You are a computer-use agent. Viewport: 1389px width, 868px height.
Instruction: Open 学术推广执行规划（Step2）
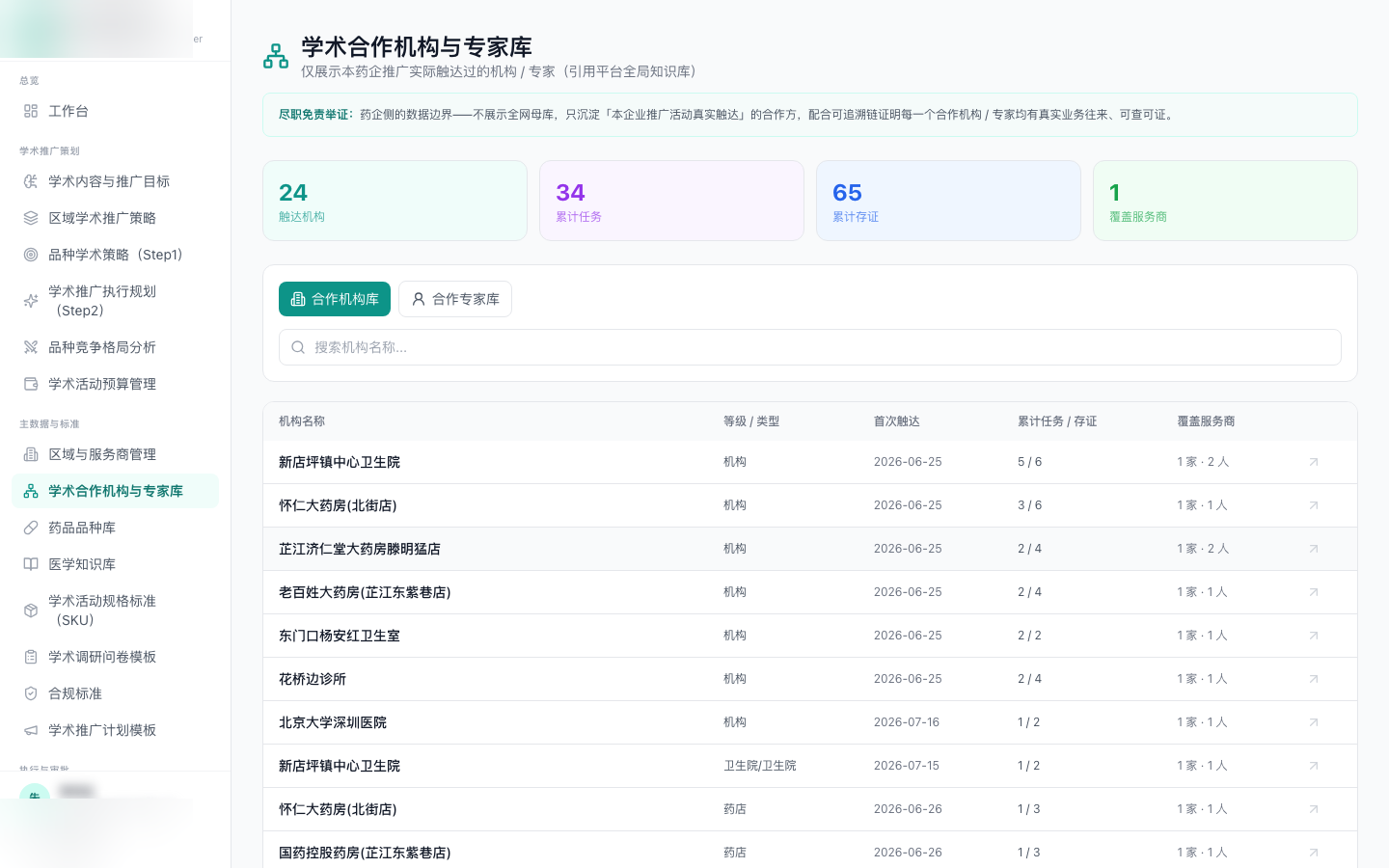pos(115,301)
